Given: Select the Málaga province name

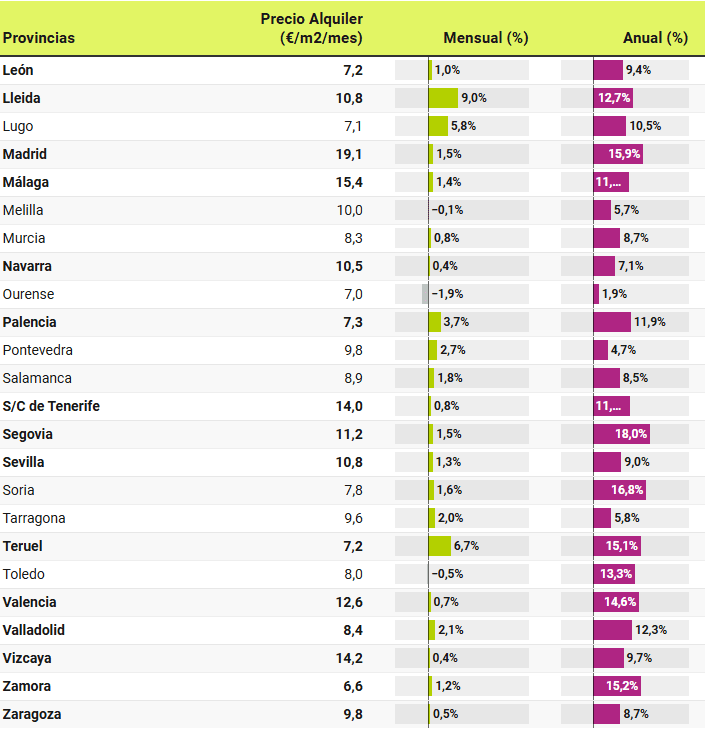Looking at the screenshot, I should pos(26,182).
